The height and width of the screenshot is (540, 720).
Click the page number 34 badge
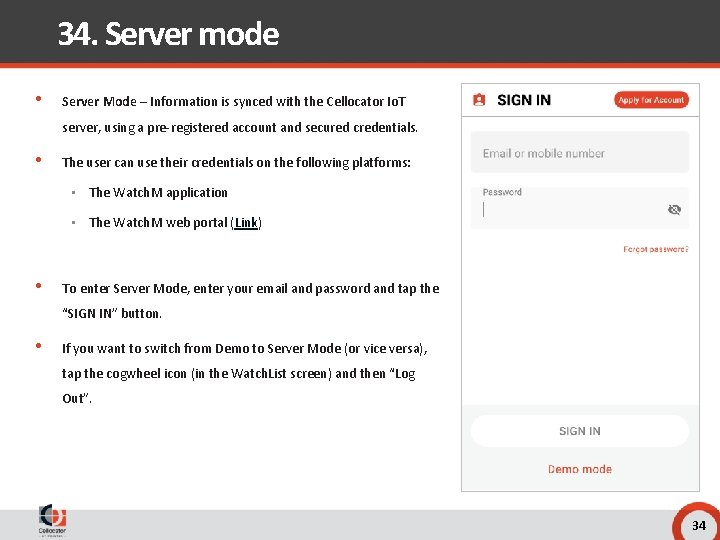click(698, 525)
